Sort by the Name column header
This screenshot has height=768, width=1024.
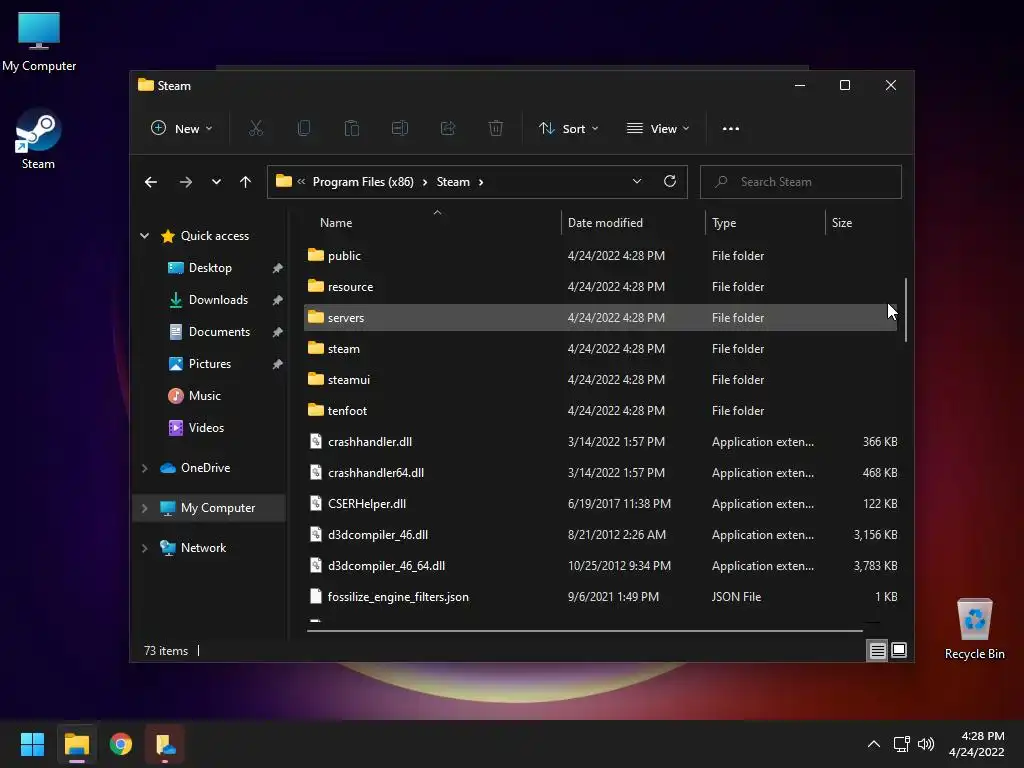point(432,223)
